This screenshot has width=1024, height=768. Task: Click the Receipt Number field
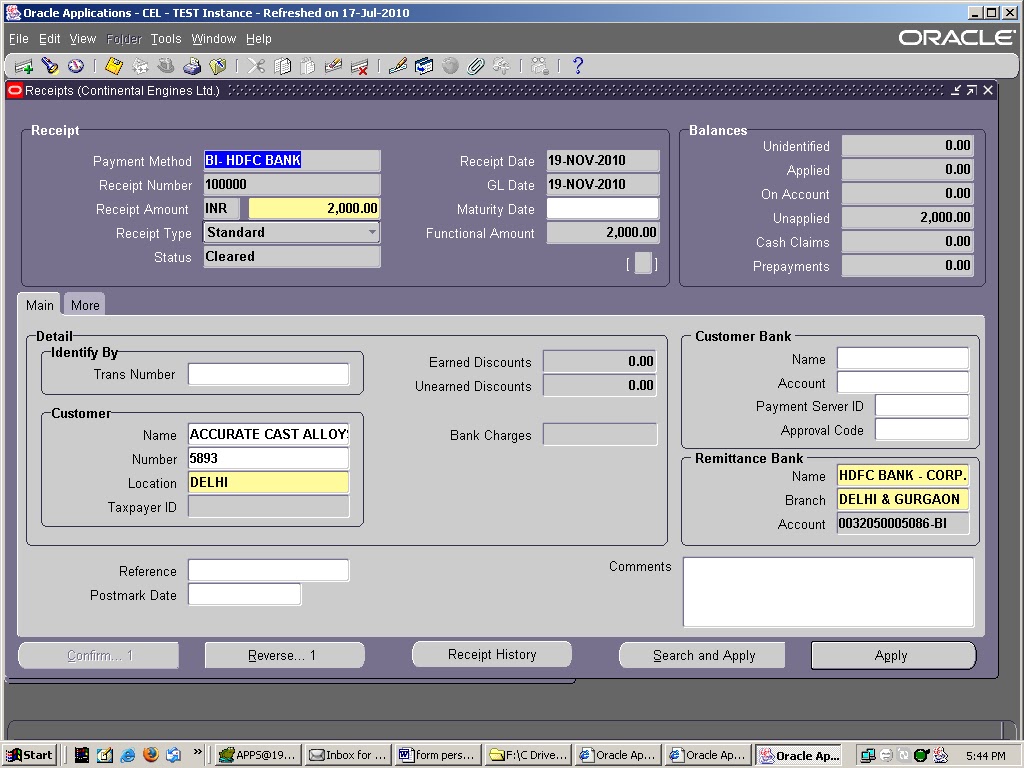292,185
